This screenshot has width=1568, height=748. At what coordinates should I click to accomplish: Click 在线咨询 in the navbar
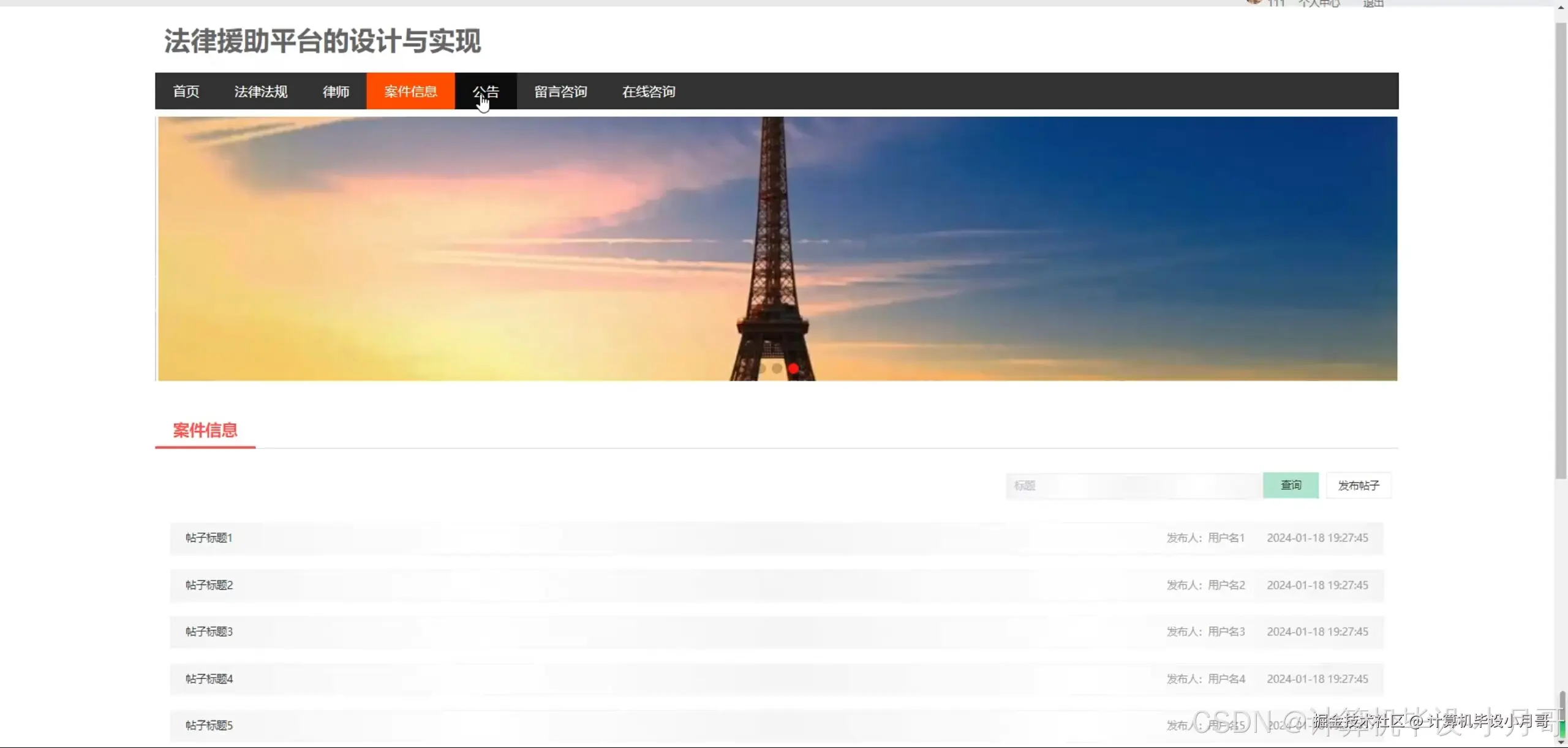pos(649,91)
